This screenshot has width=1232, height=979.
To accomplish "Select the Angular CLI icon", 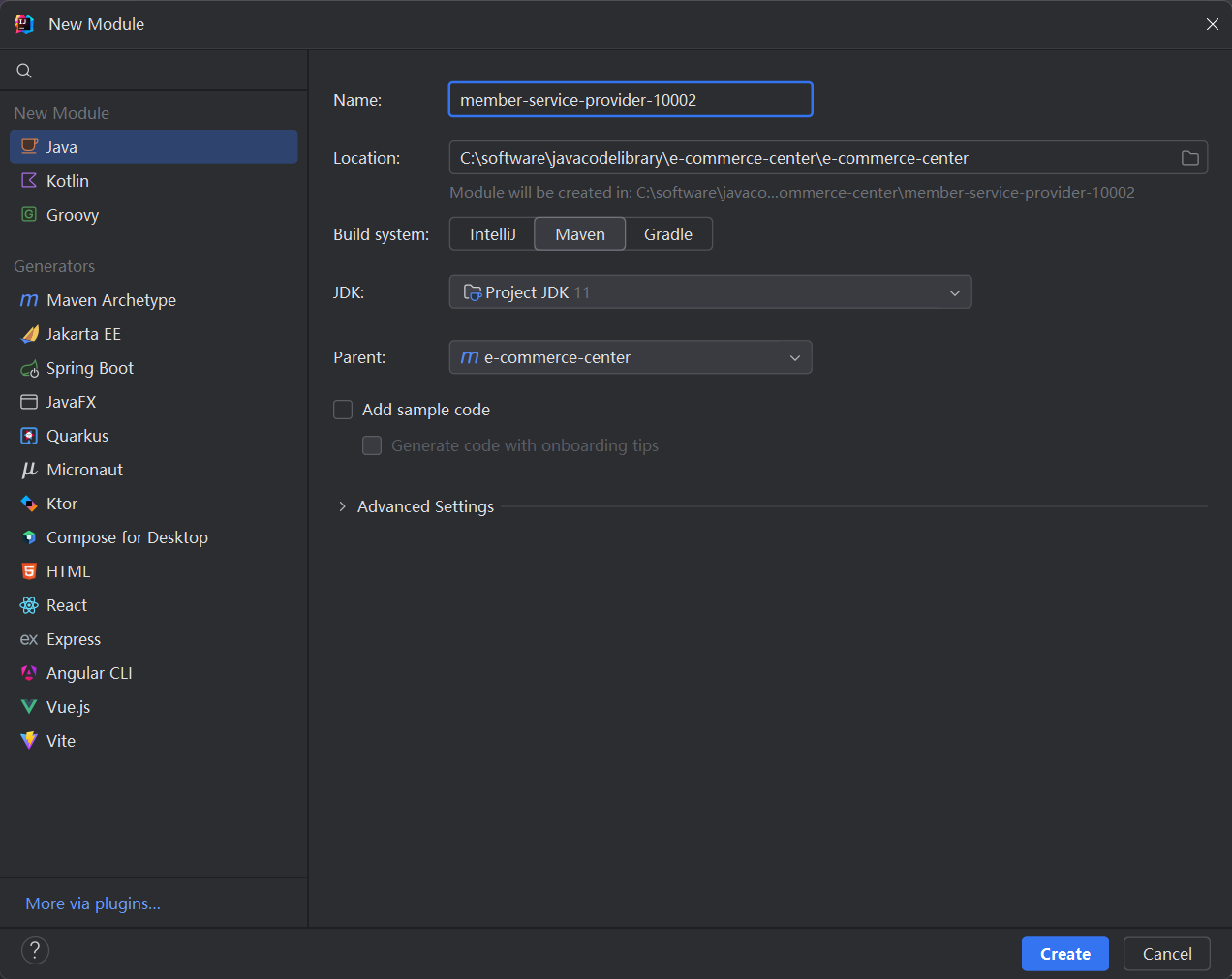I will pos(29,674).
